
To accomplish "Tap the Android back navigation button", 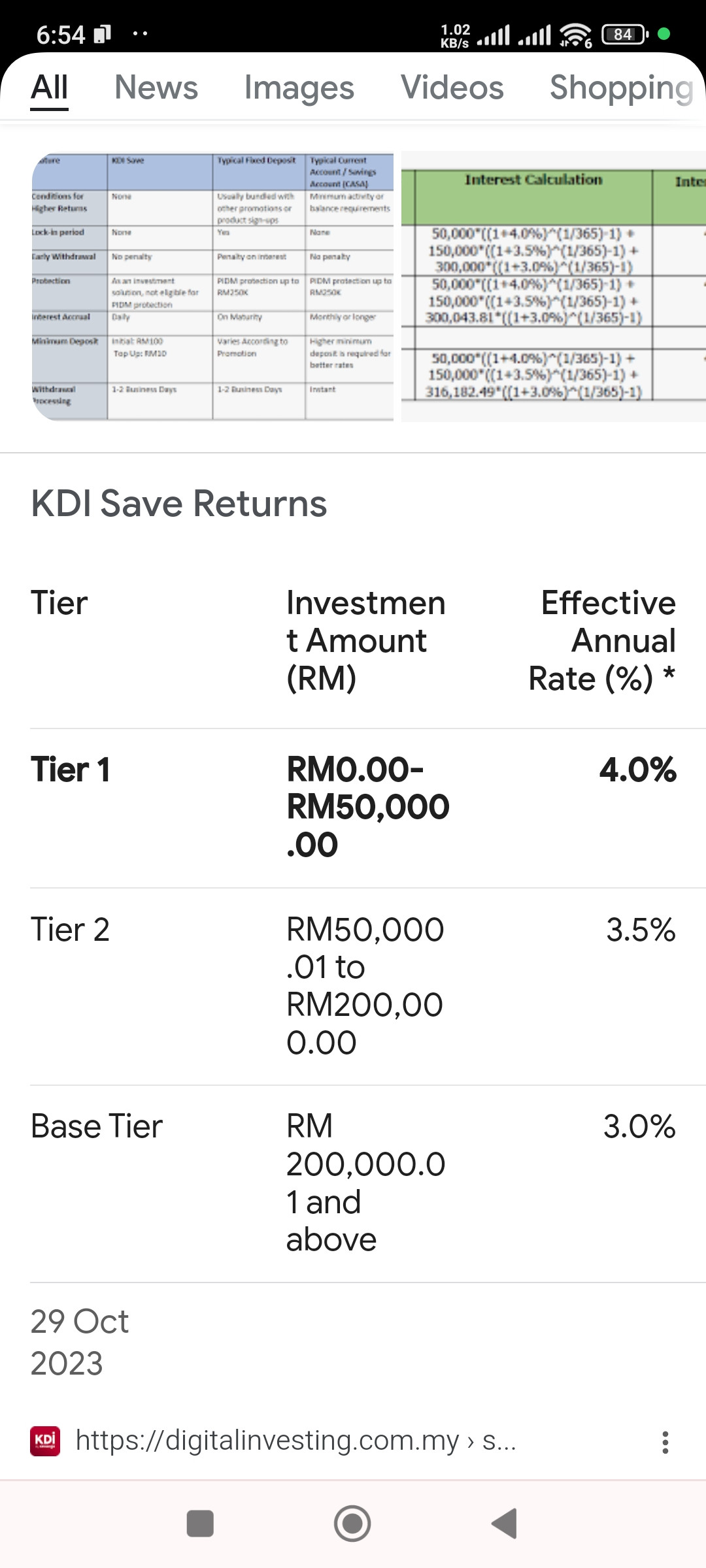I will pos(505,1524).
